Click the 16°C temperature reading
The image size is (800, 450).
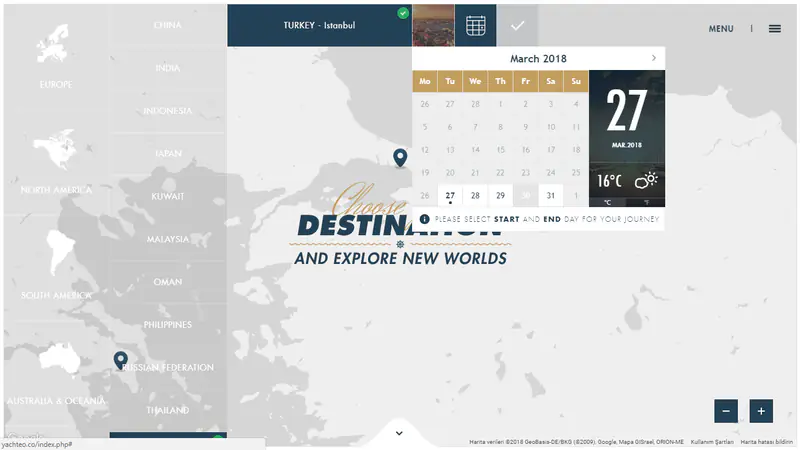(609, 181)
